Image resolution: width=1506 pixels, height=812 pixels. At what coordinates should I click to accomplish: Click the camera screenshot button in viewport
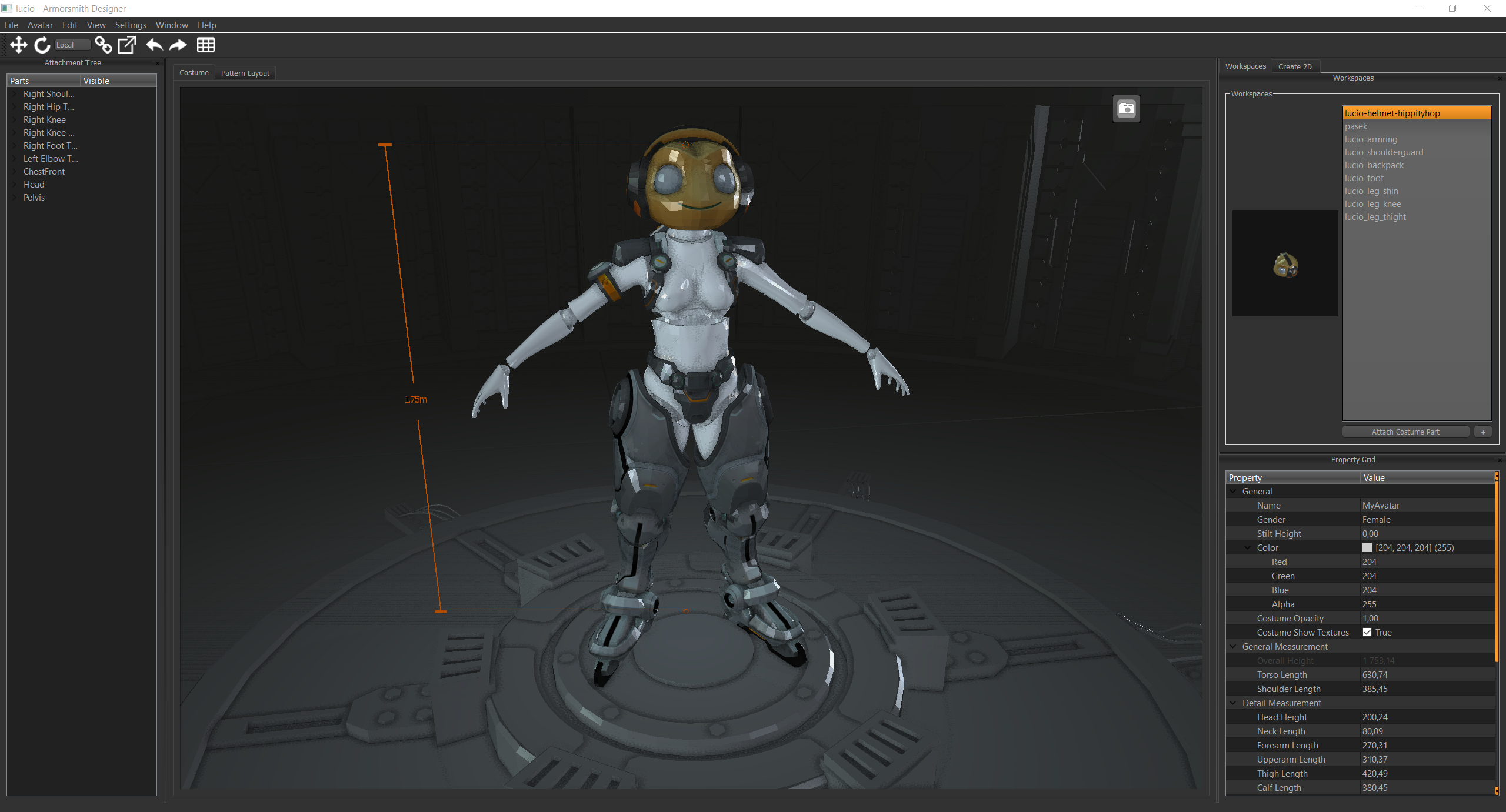[x=1126, y=109]
